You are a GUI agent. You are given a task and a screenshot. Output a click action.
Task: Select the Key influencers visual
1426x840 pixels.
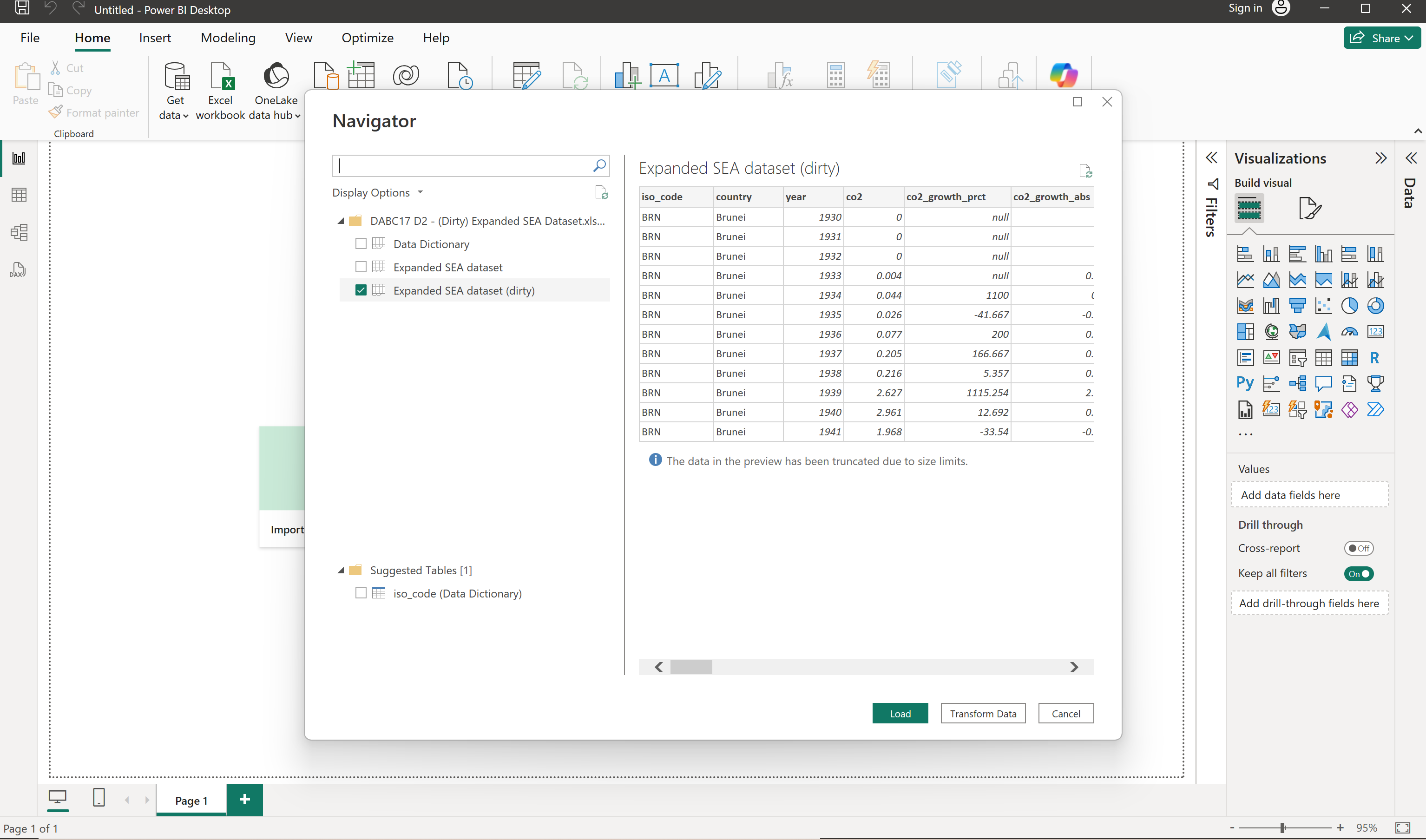[1271, 384]
